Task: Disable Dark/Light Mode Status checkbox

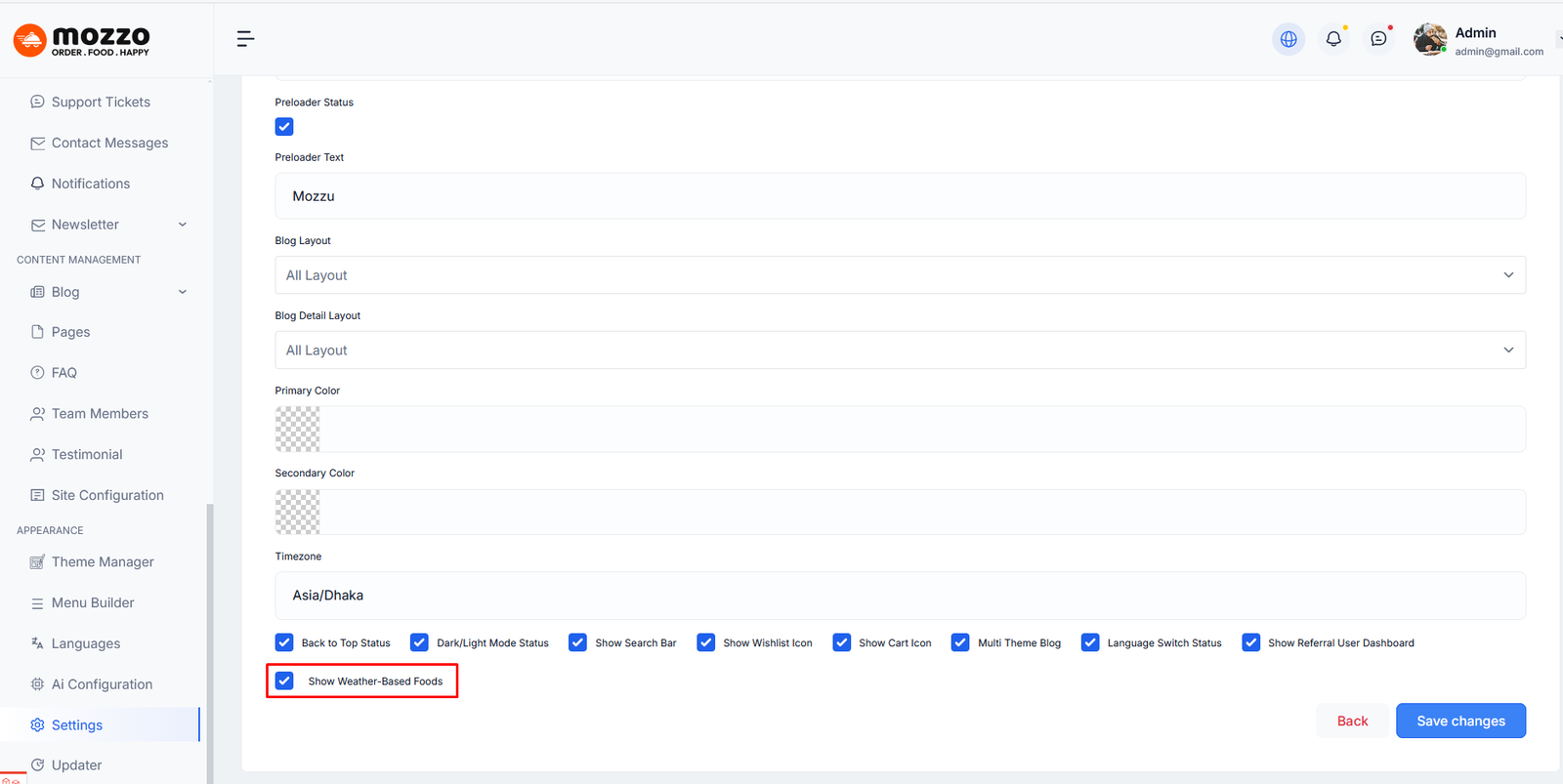Action: tap(419, 642)
